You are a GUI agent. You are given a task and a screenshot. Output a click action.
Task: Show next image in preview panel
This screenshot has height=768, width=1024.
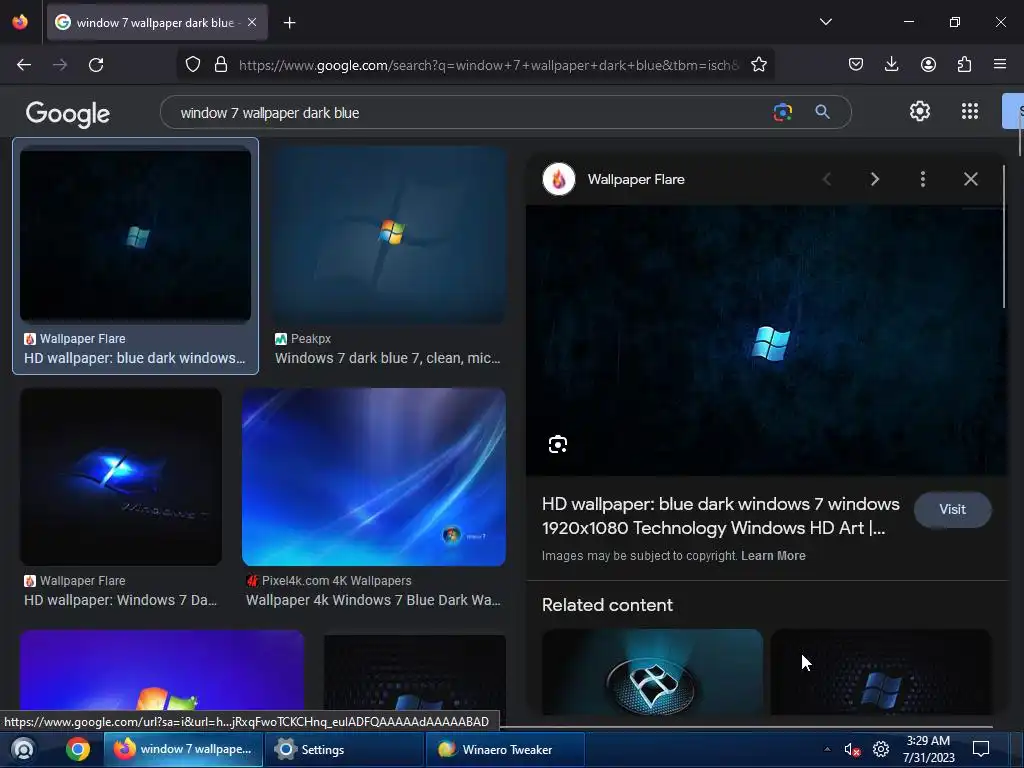tap(874, 179)
